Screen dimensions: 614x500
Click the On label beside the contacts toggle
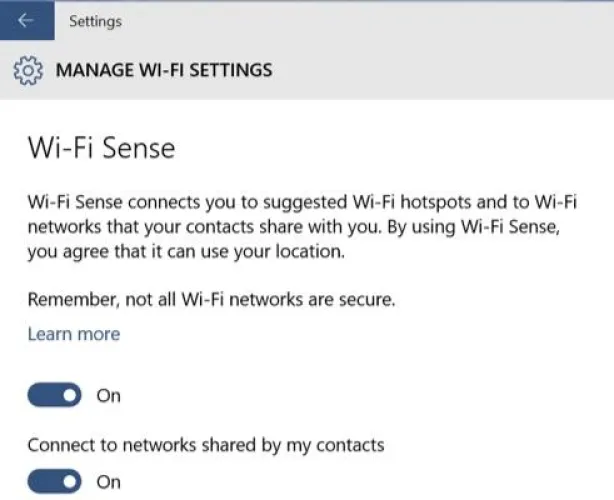coord(108,482)
